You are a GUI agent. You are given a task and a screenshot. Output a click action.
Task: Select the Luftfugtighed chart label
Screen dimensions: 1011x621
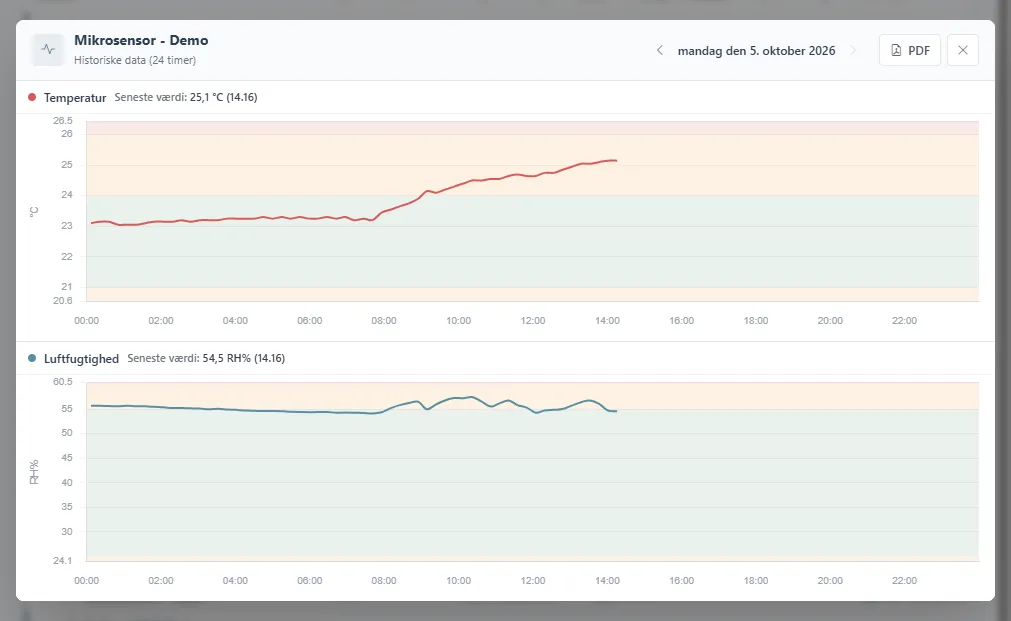(x=81, y=359)
